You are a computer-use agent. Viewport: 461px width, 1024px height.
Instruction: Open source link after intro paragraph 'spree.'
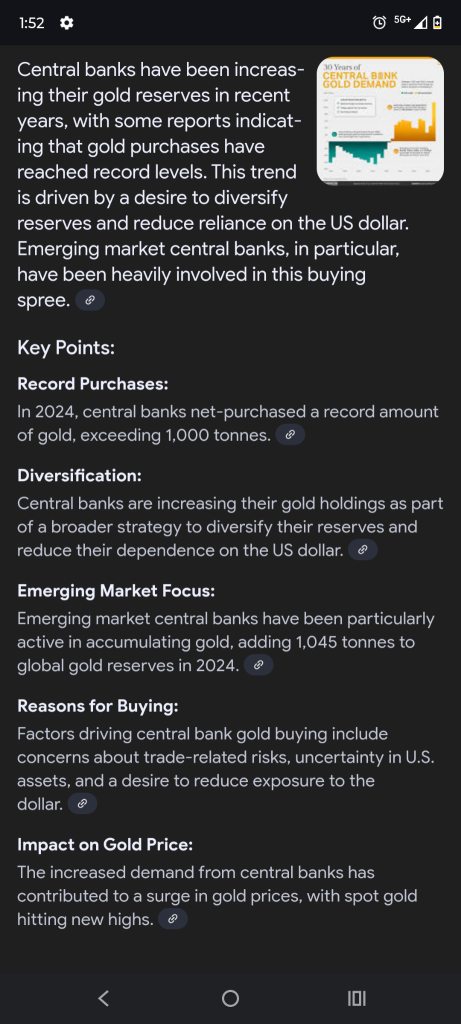click(90, 301)
